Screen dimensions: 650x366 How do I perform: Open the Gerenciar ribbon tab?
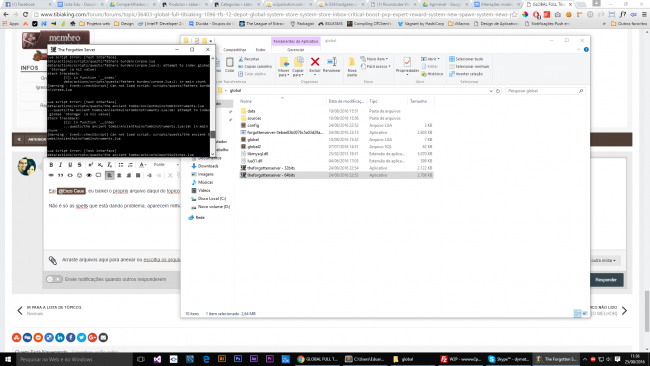296,50
